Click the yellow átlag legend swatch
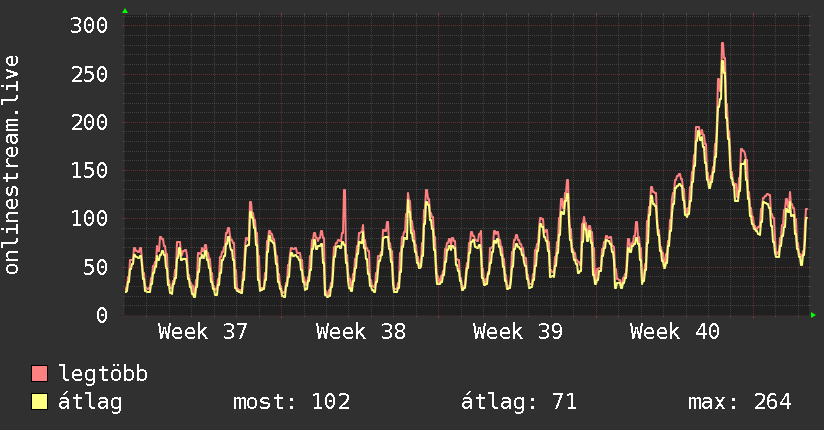 pos(39,402)
